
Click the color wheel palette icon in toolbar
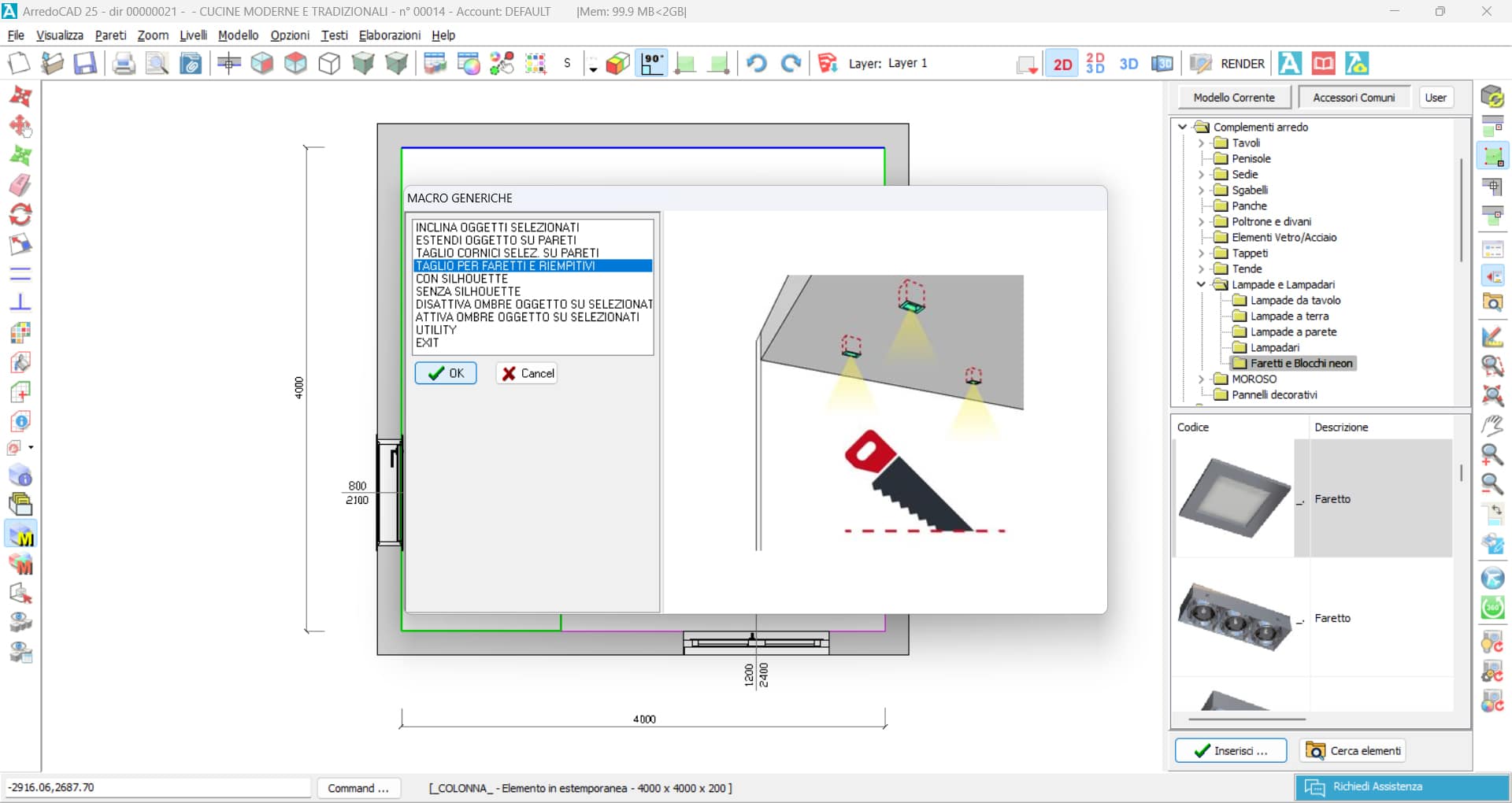click(469, 63)
